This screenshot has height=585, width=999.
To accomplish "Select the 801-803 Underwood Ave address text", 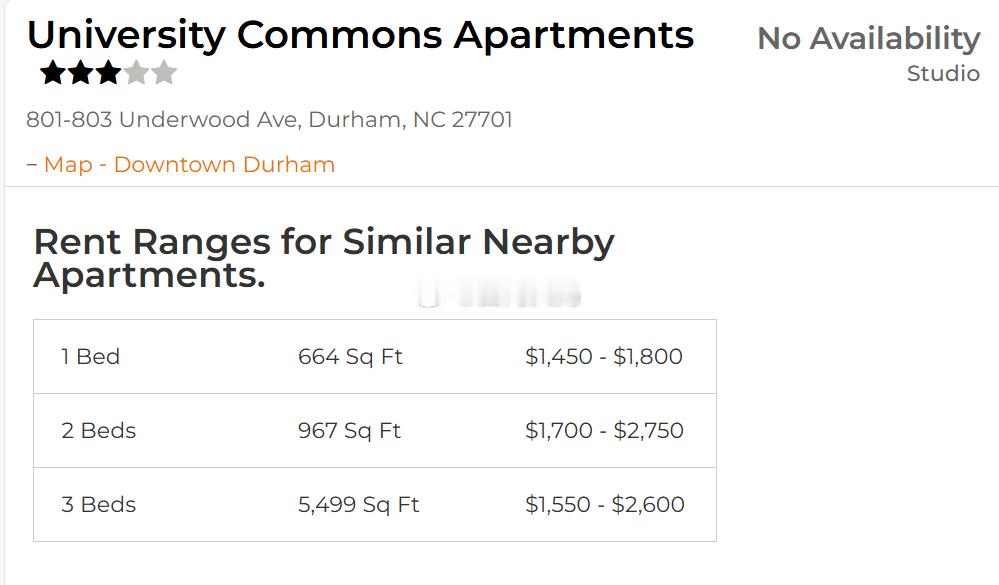I will point(270,120).
